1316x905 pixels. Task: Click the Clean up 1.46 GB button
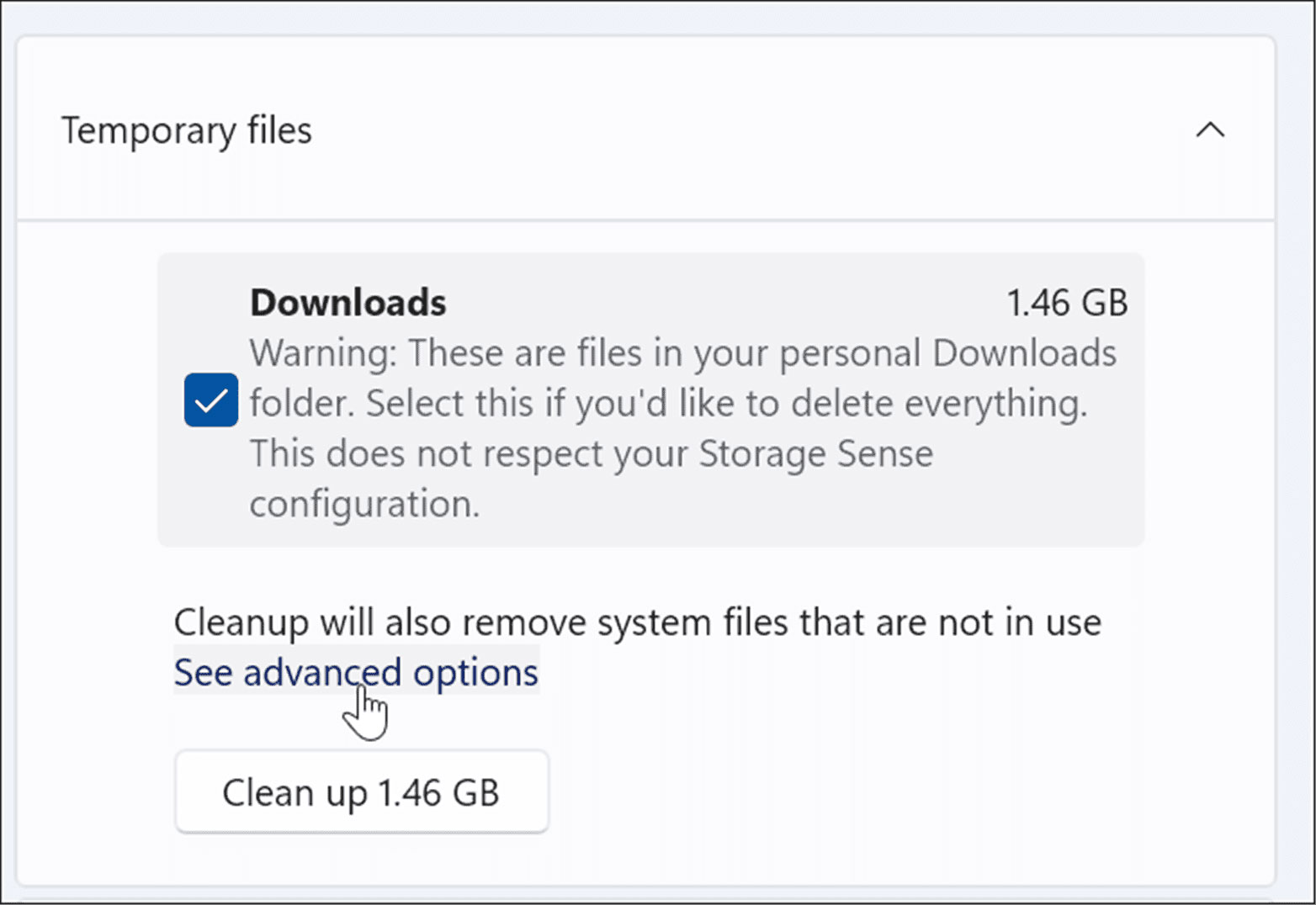(362, 792)
